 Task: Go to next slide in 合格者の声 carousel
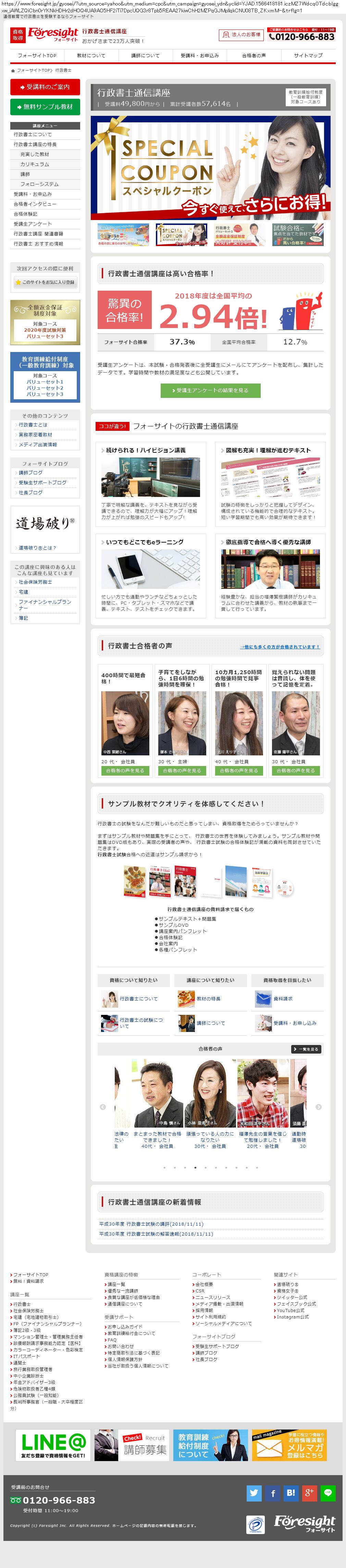[x=319, y=1107]
